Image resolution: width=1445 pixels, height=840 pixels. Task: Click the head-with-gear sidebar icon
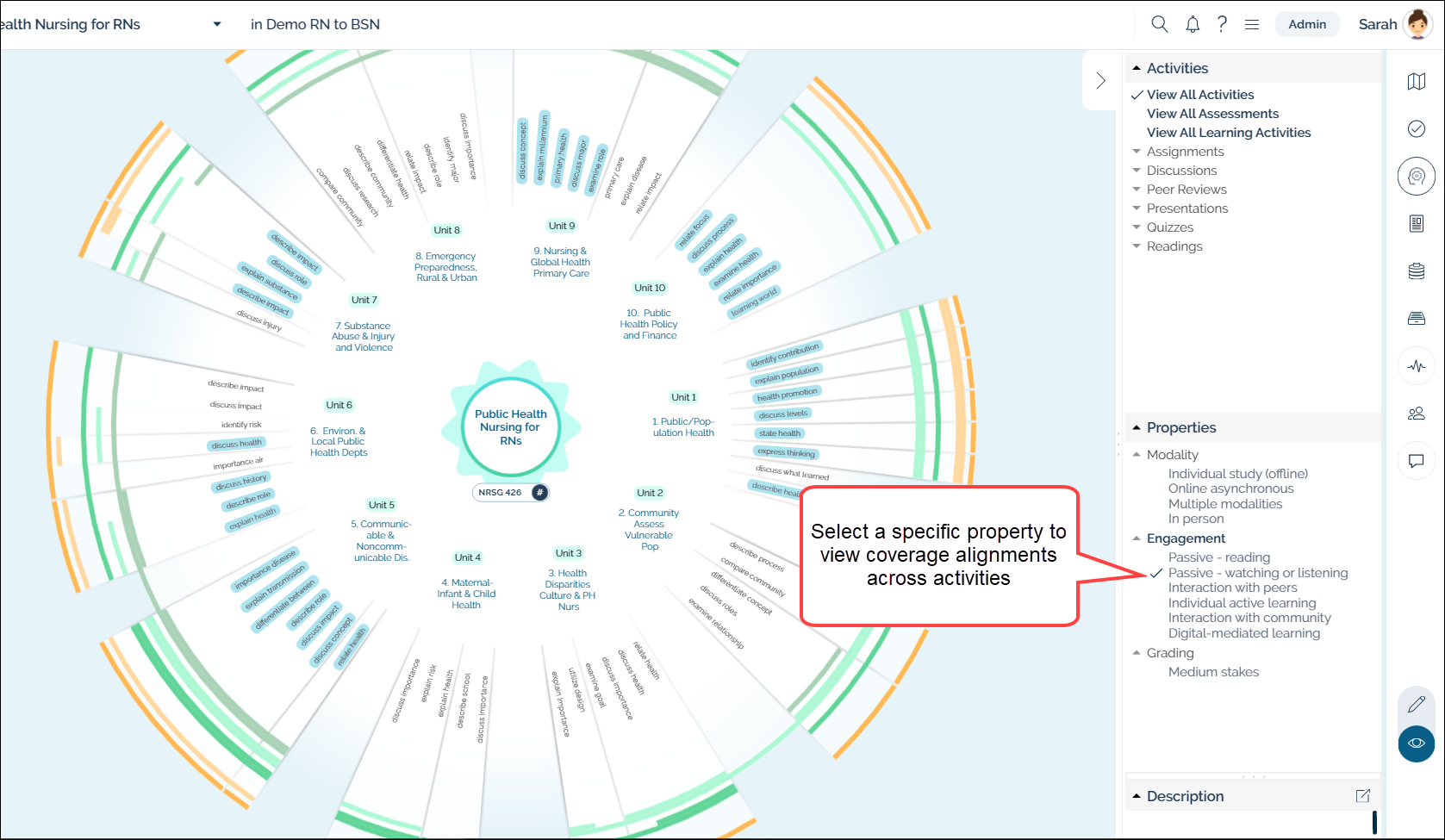[x=1416, y=177]
